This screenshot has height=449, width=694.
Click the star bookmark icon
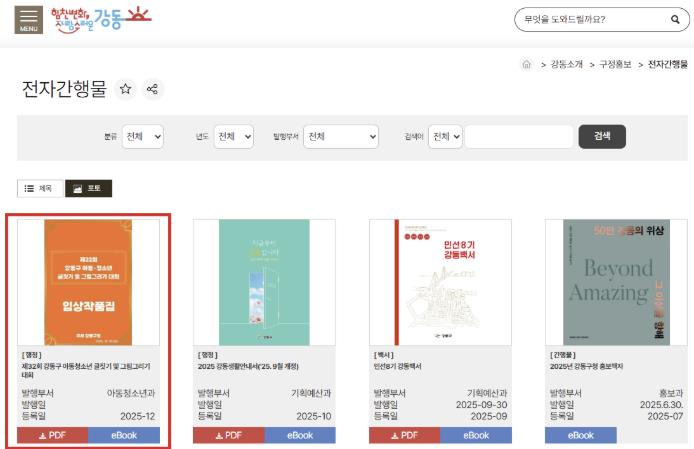(x=126, y=89)
